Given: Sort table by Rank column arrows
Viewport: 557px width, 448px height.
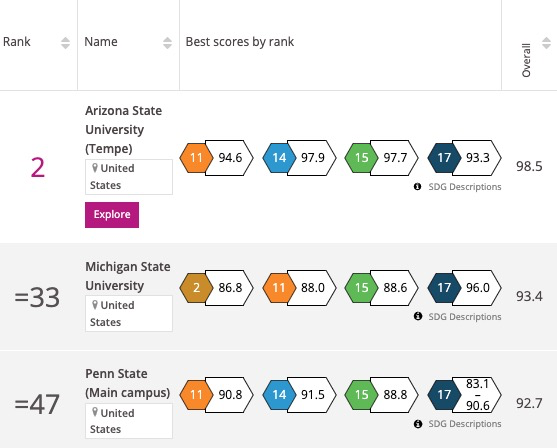Looking at the screenshot, I should [65, 43].
